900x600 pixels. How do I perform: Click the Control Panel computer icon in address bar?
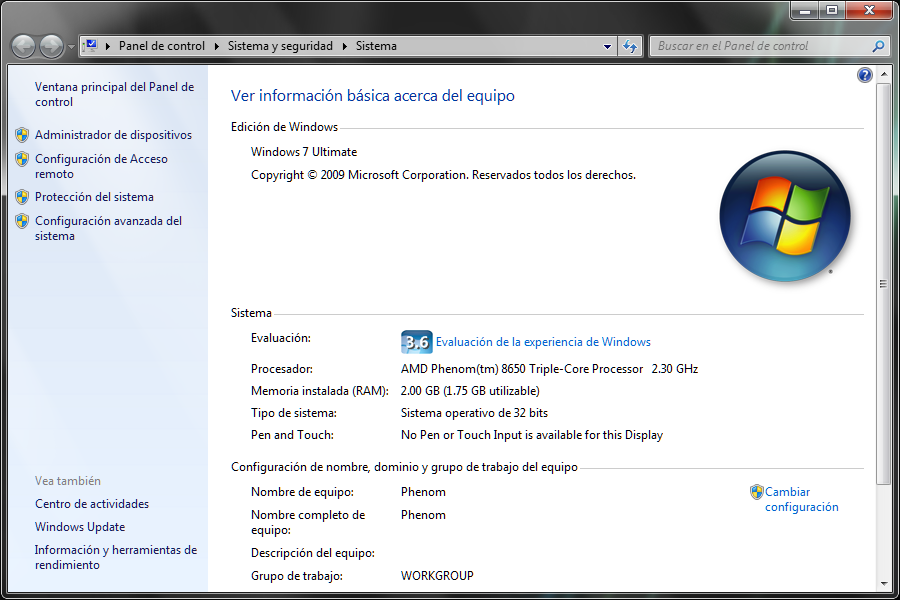point(91,45)
